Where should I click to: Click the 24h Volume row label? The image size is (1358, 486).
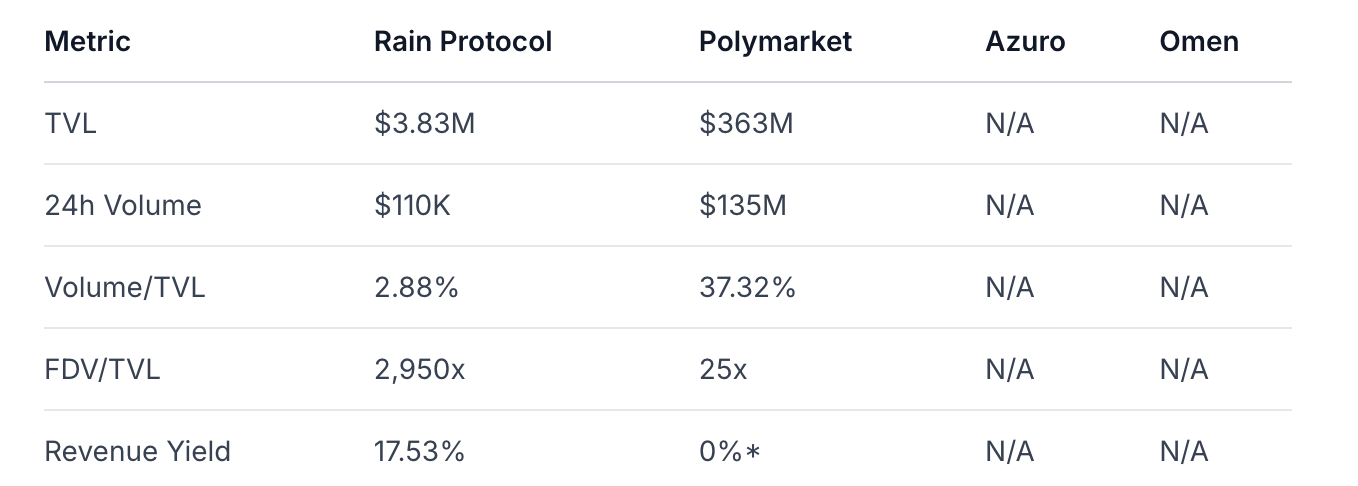click(x=123, y=206)
